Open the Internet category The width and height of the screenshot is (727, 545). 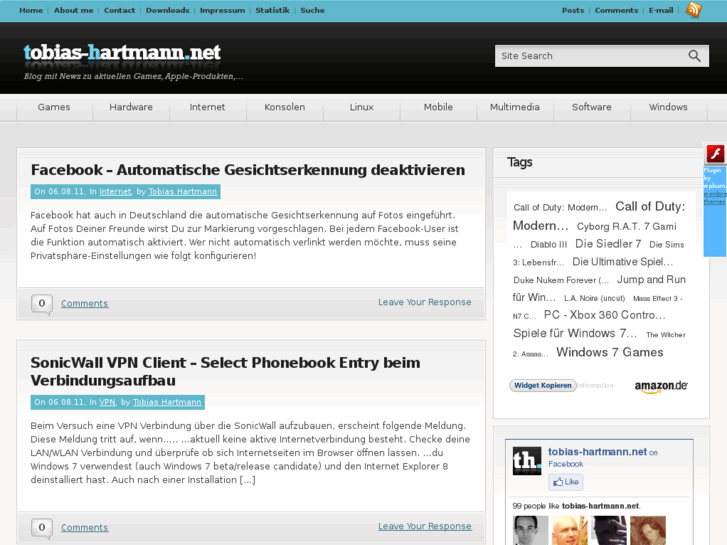point(207,107)
